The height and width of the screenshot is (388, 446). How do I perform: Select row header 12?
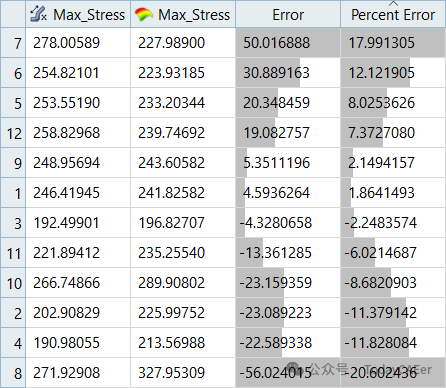click(13, 133)
